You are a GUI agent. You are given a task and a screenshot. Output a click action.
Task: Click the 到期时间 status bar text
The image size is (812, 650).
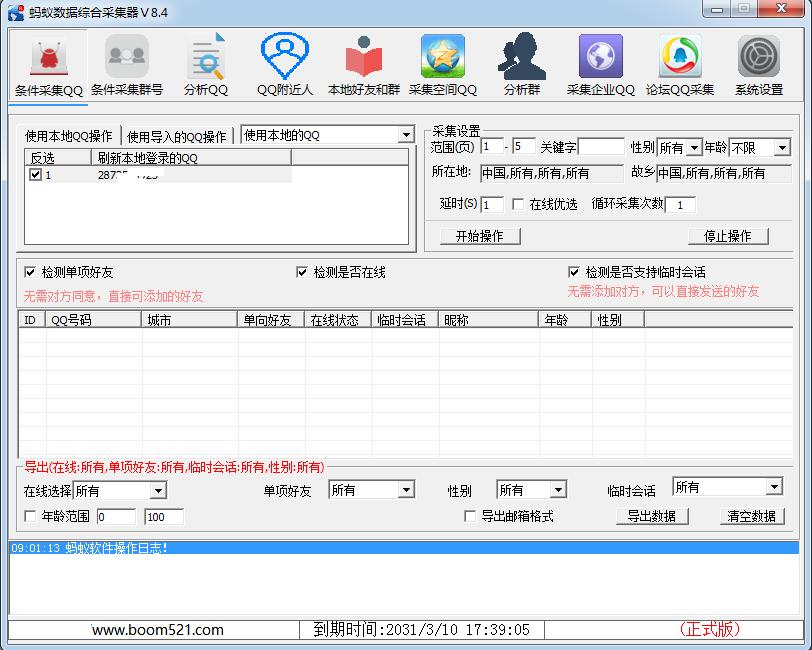tap(422, 630)
